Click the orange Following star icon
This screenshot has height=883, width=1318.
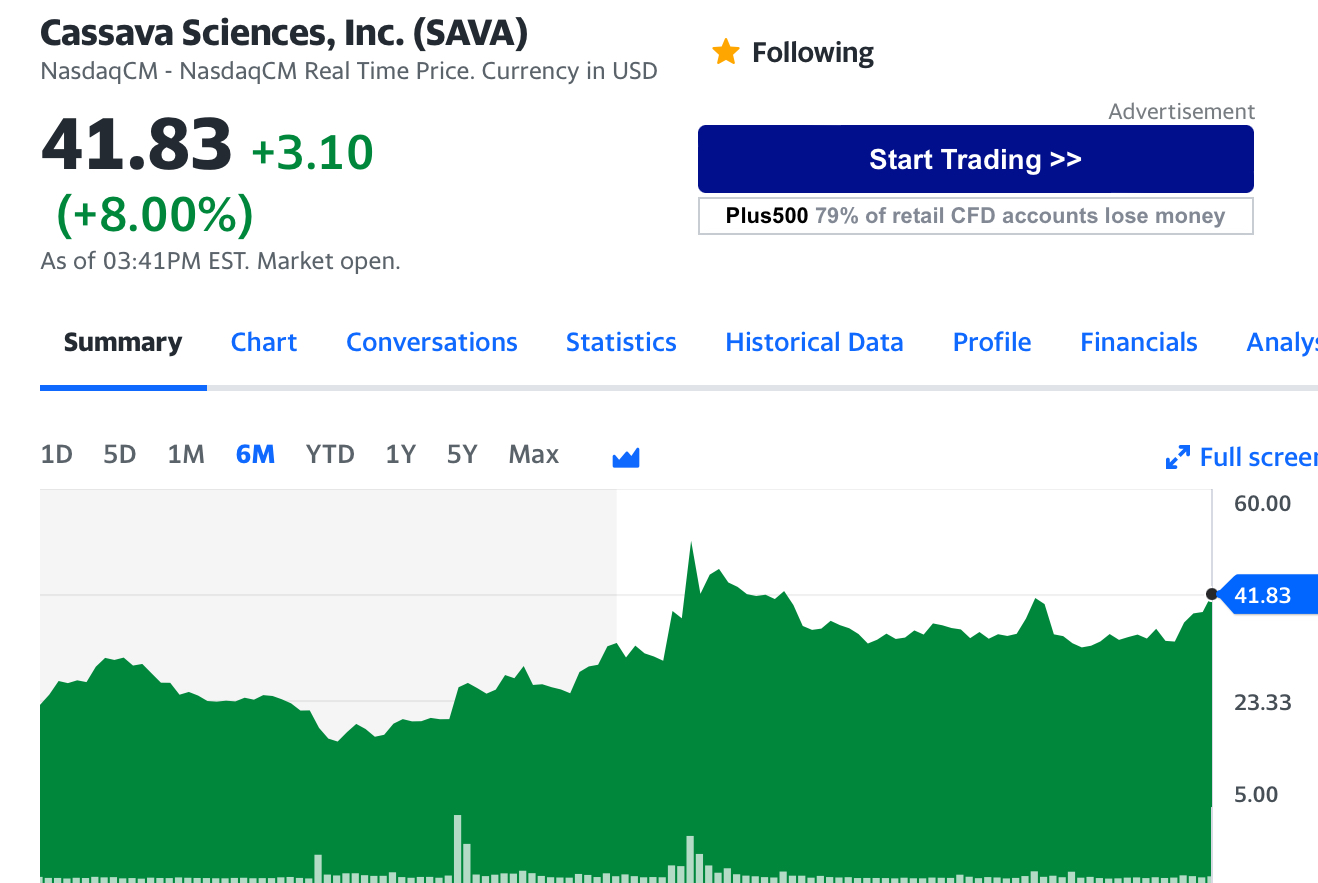click(725, 52)
